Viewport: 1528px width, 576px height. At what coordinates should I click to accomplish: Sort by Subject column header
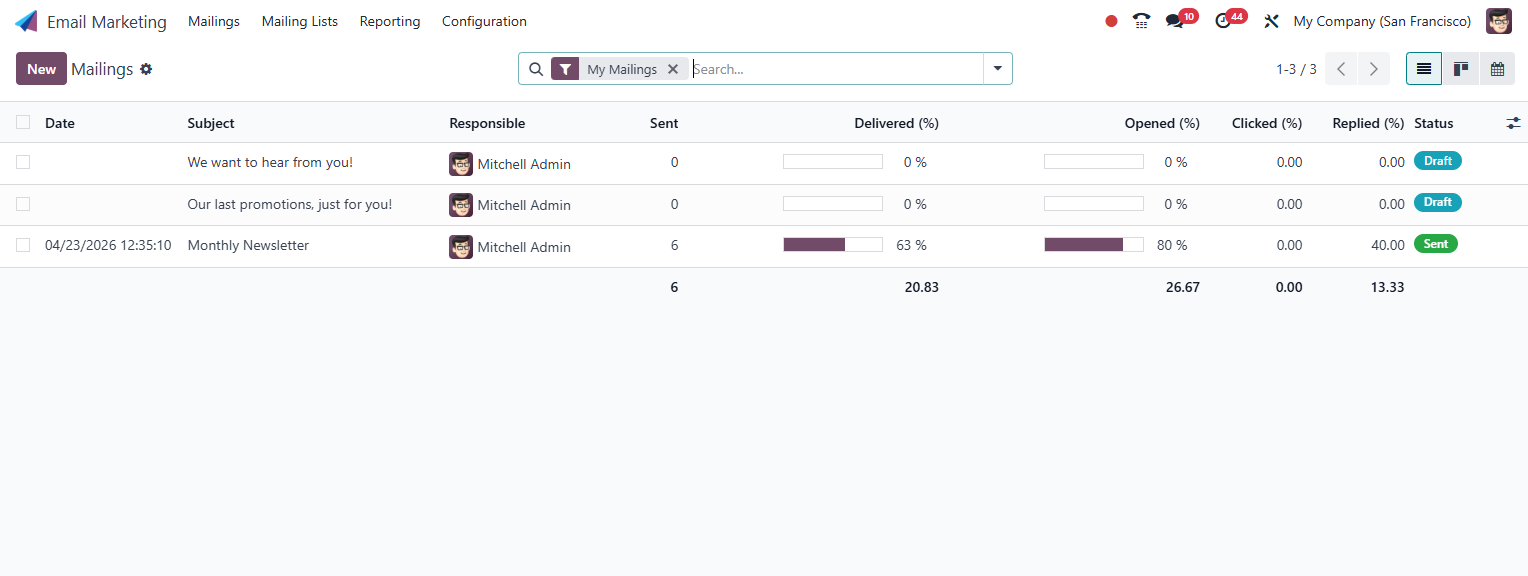tap(211, 123)
